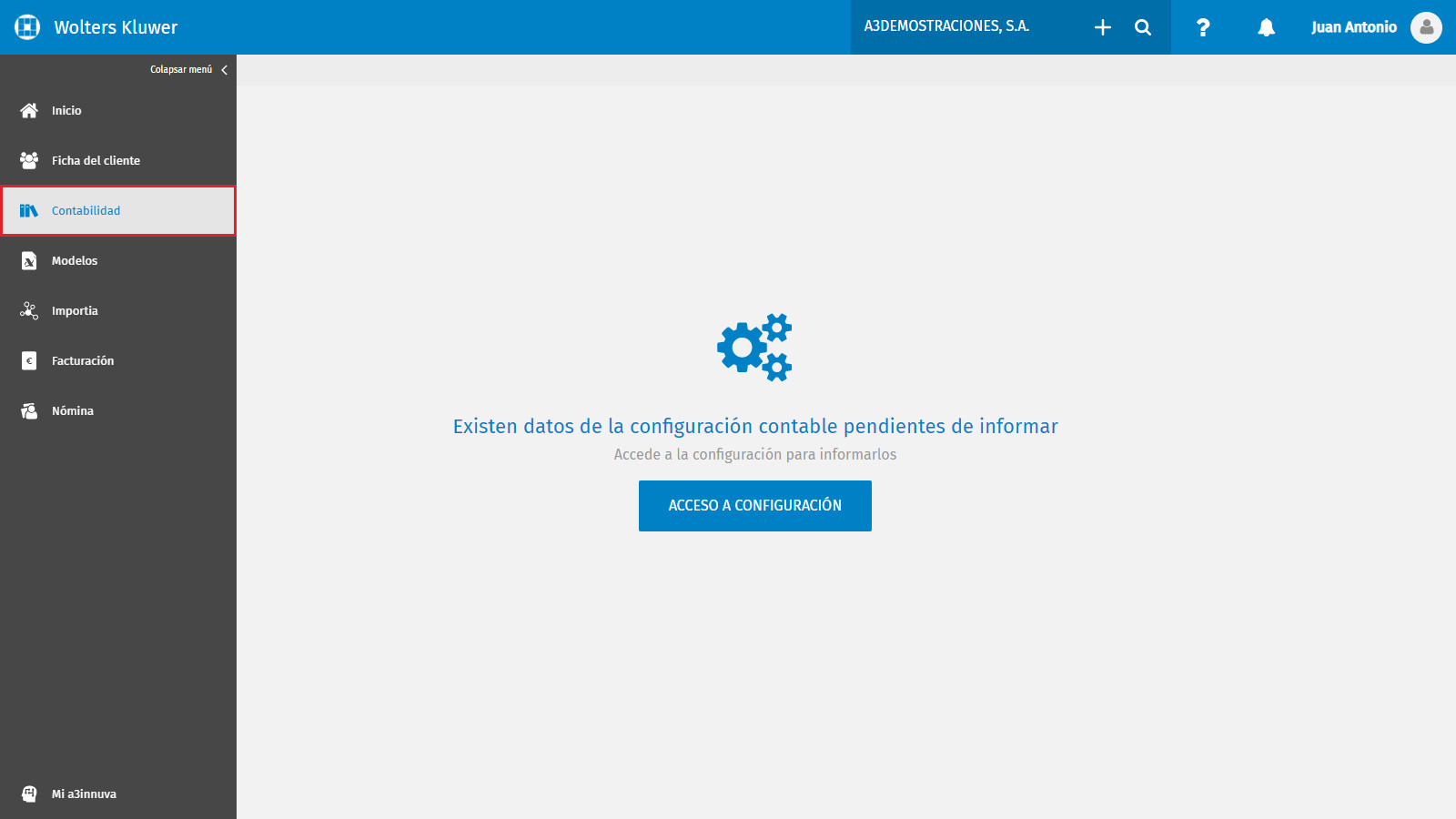Open the Importia network icon

[29, 310]
